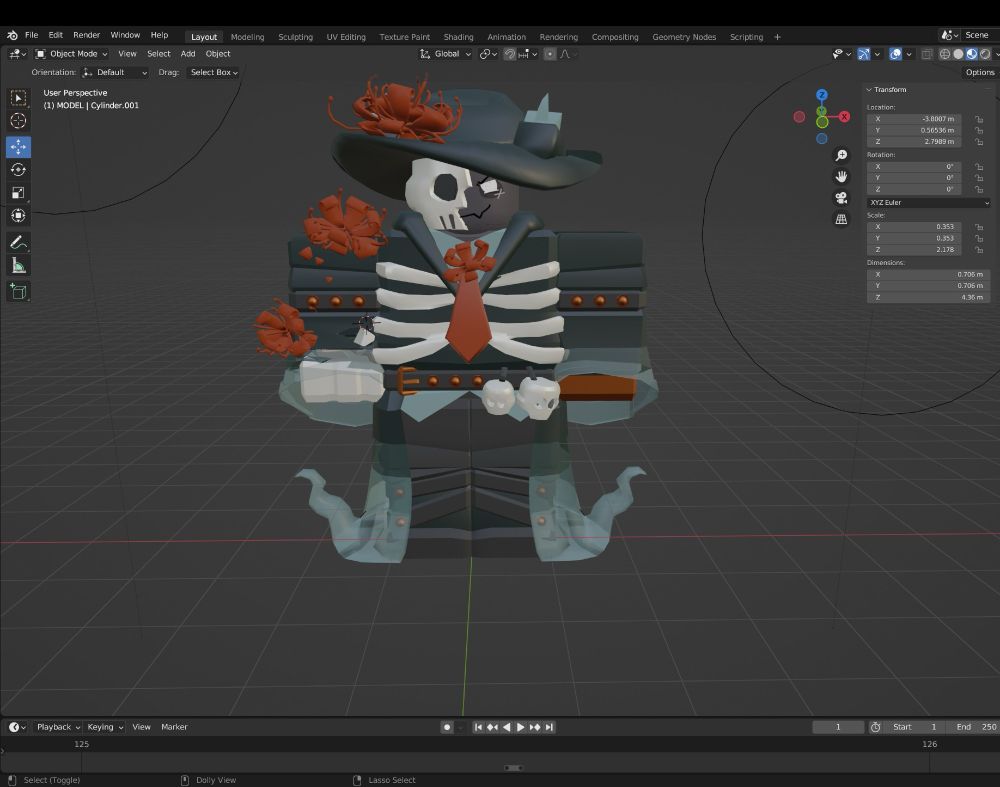Open the Keying dropdown
The image size is (1000, 787).
105,727
